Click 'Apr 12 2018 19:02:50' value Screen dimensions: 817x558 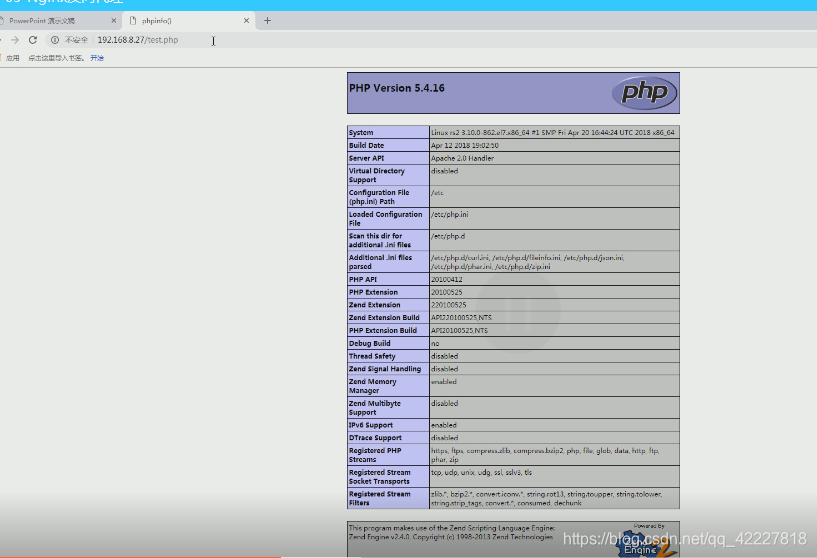465,145
